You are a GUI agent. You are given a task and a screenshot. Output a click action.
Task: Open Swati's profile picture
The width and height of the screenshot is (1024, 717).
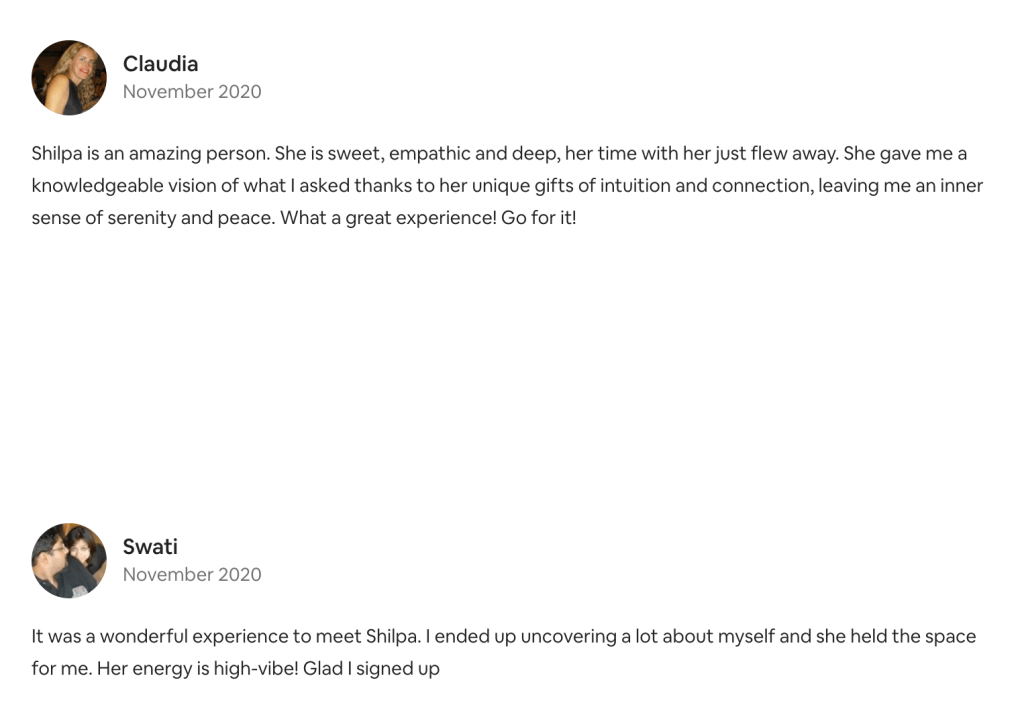click(x=69, y=560)
